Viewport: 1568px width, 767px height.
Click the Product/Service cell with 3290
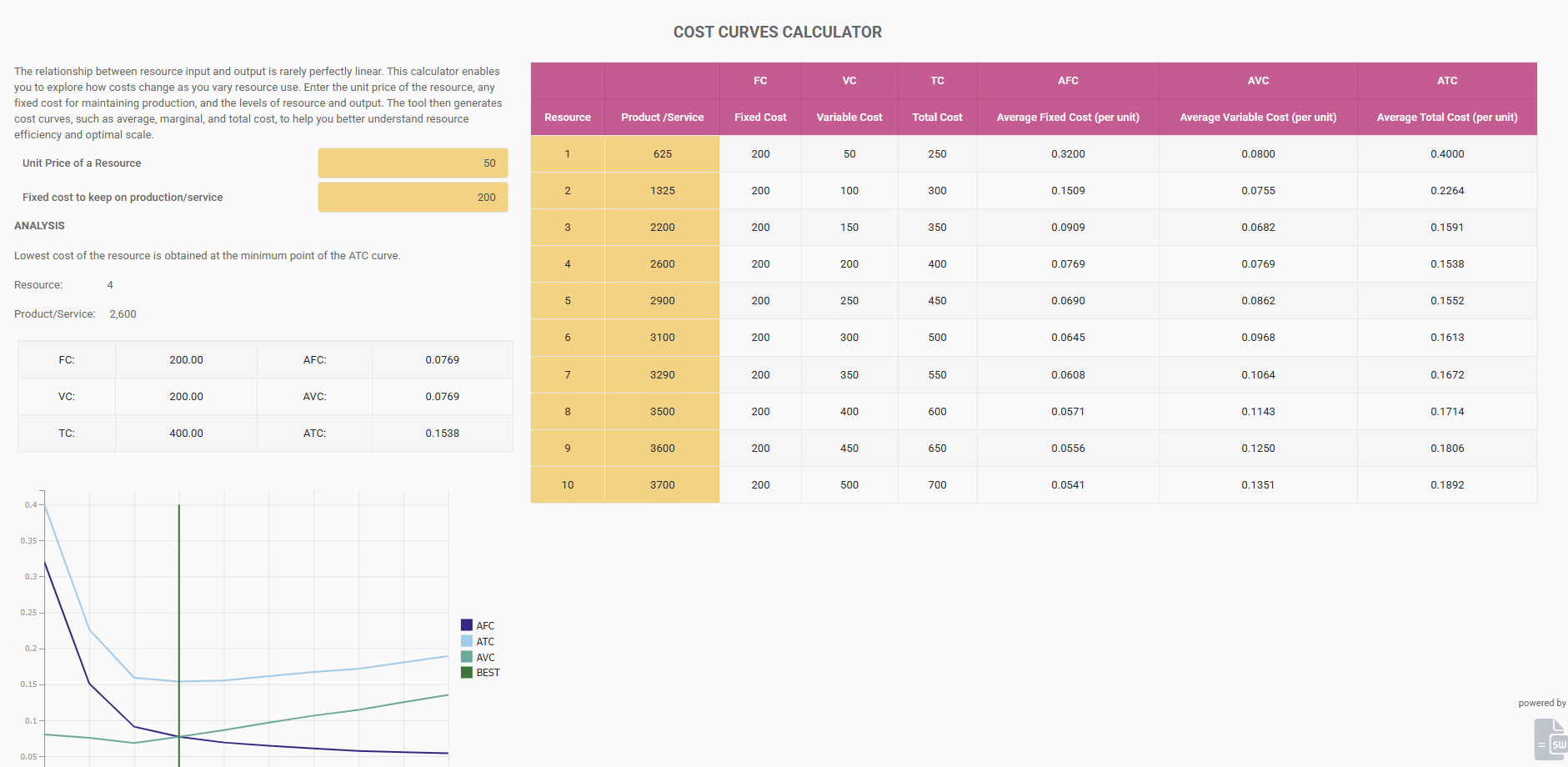(663, 375)
